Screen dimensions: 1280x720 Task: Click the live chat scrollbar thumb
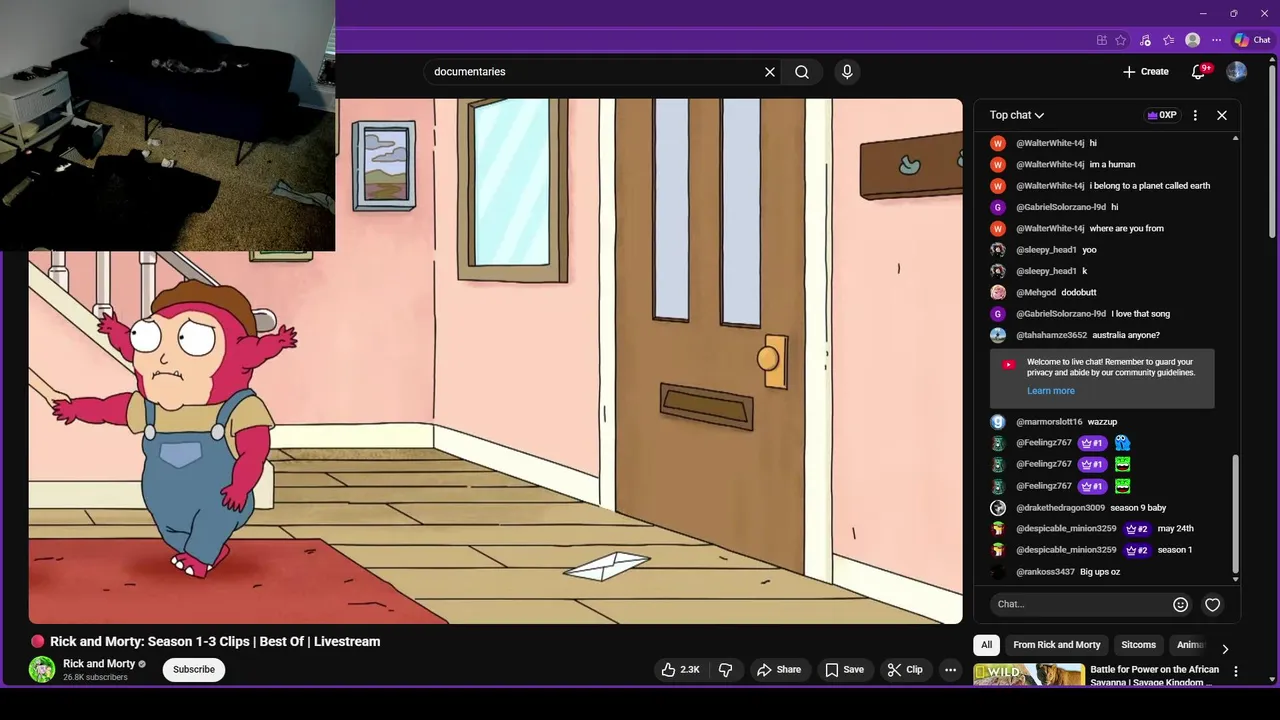click(1235, 513)
